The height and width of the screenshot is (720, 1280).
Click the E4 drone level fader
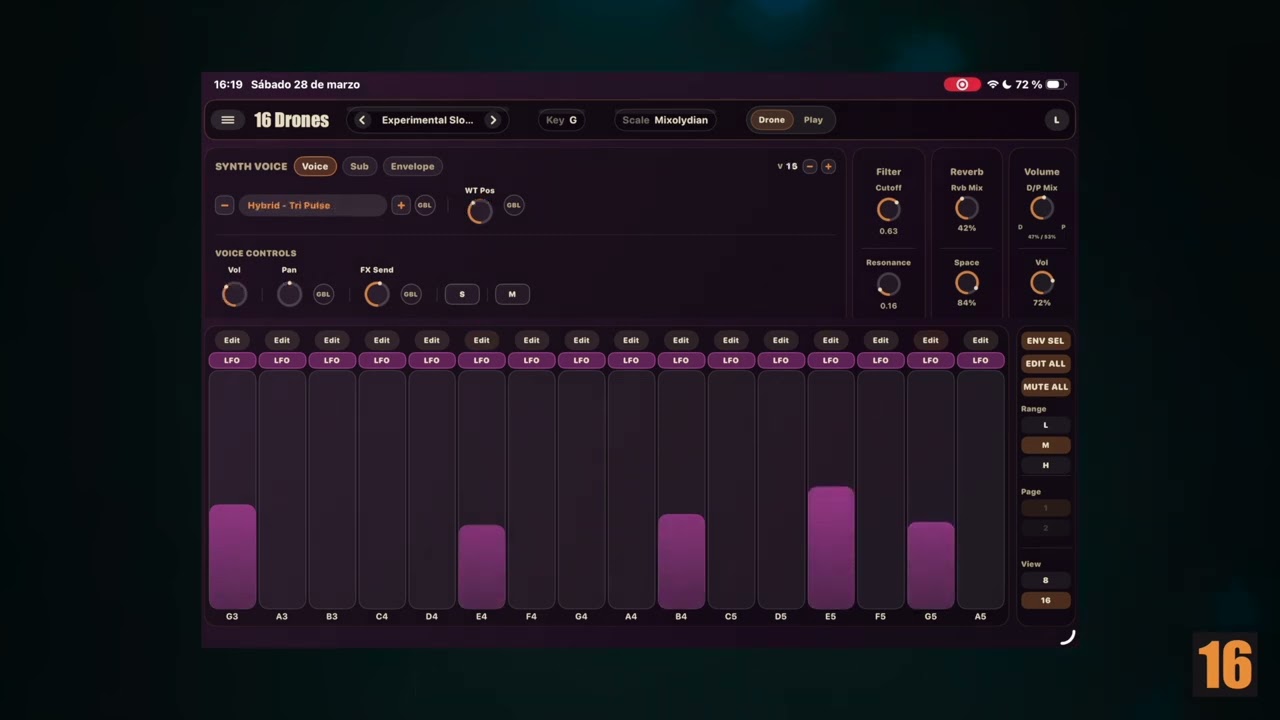[x=481, y=489]
